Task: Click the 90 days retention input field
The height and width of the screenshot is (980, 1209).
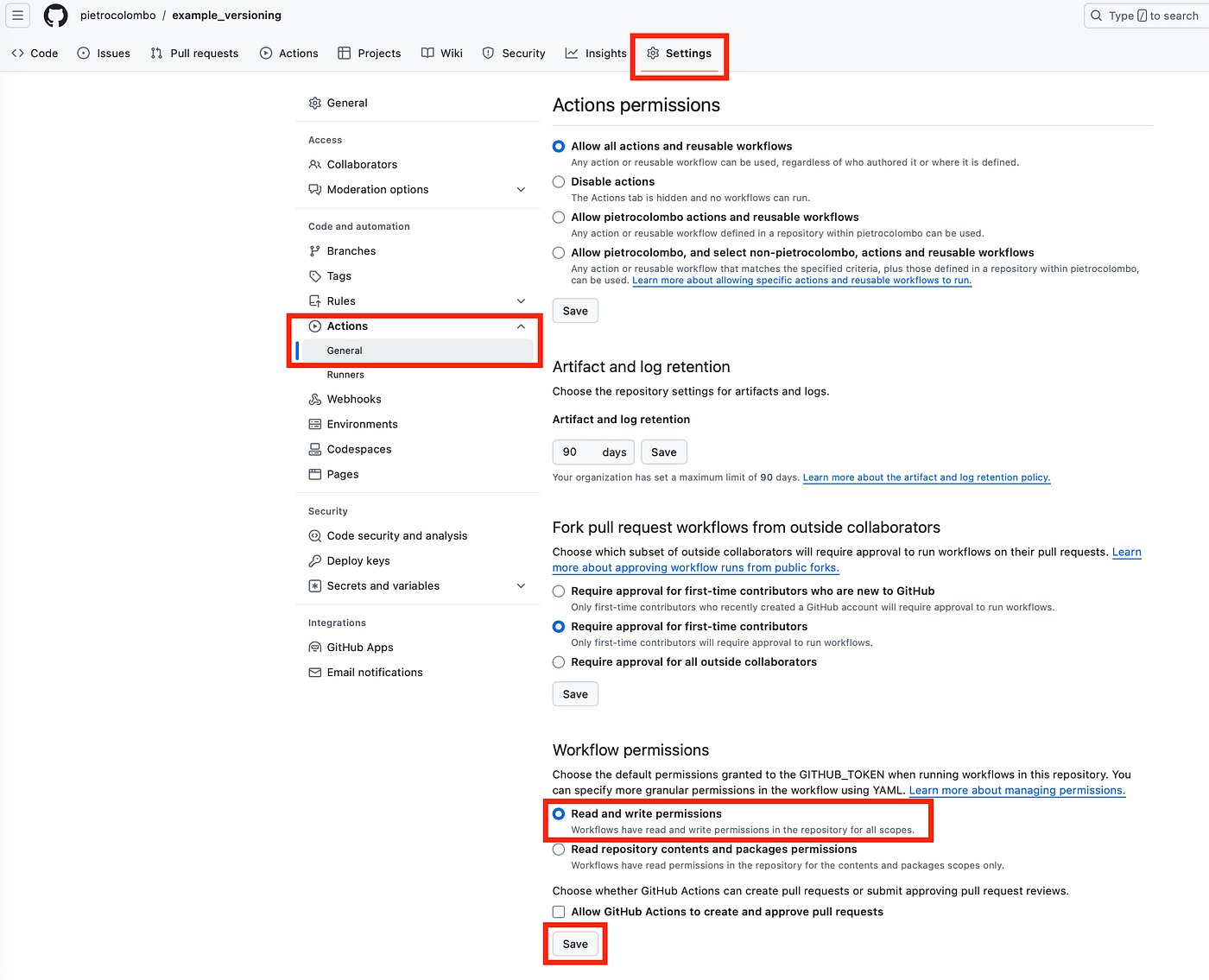Action: tap(593, 452)
